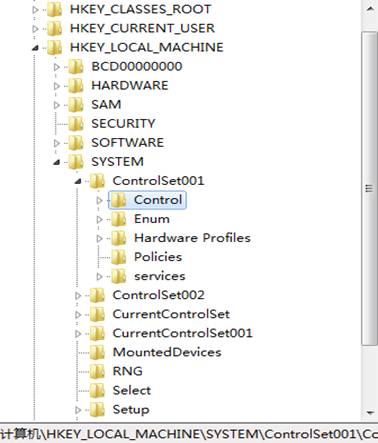Expand the CurrentControlSet001 node arrow
Screen dimensions: 378x443
[78, 334]
